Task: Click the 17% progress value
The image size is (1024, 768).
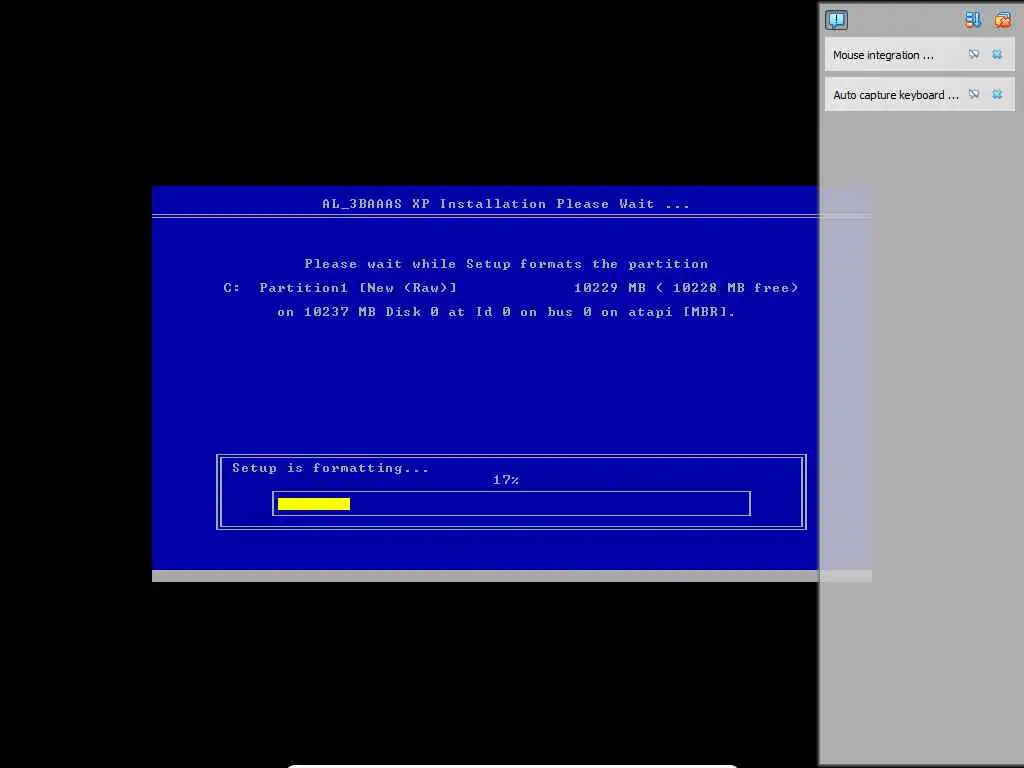Action: coord(505,480)
